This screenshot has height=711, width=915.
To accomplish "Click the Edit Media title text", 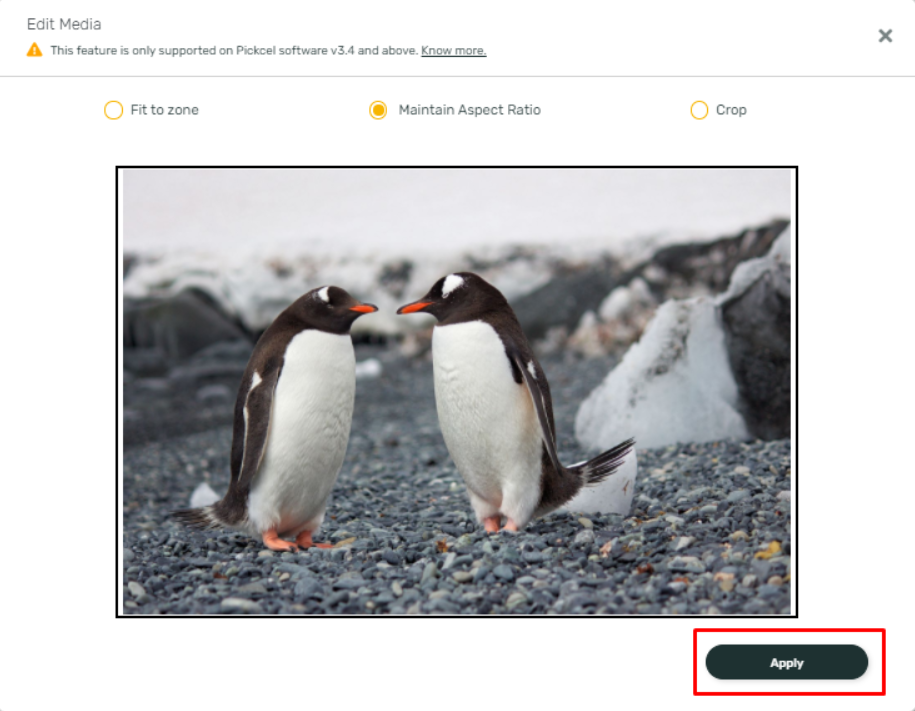I will pos(64,24).
